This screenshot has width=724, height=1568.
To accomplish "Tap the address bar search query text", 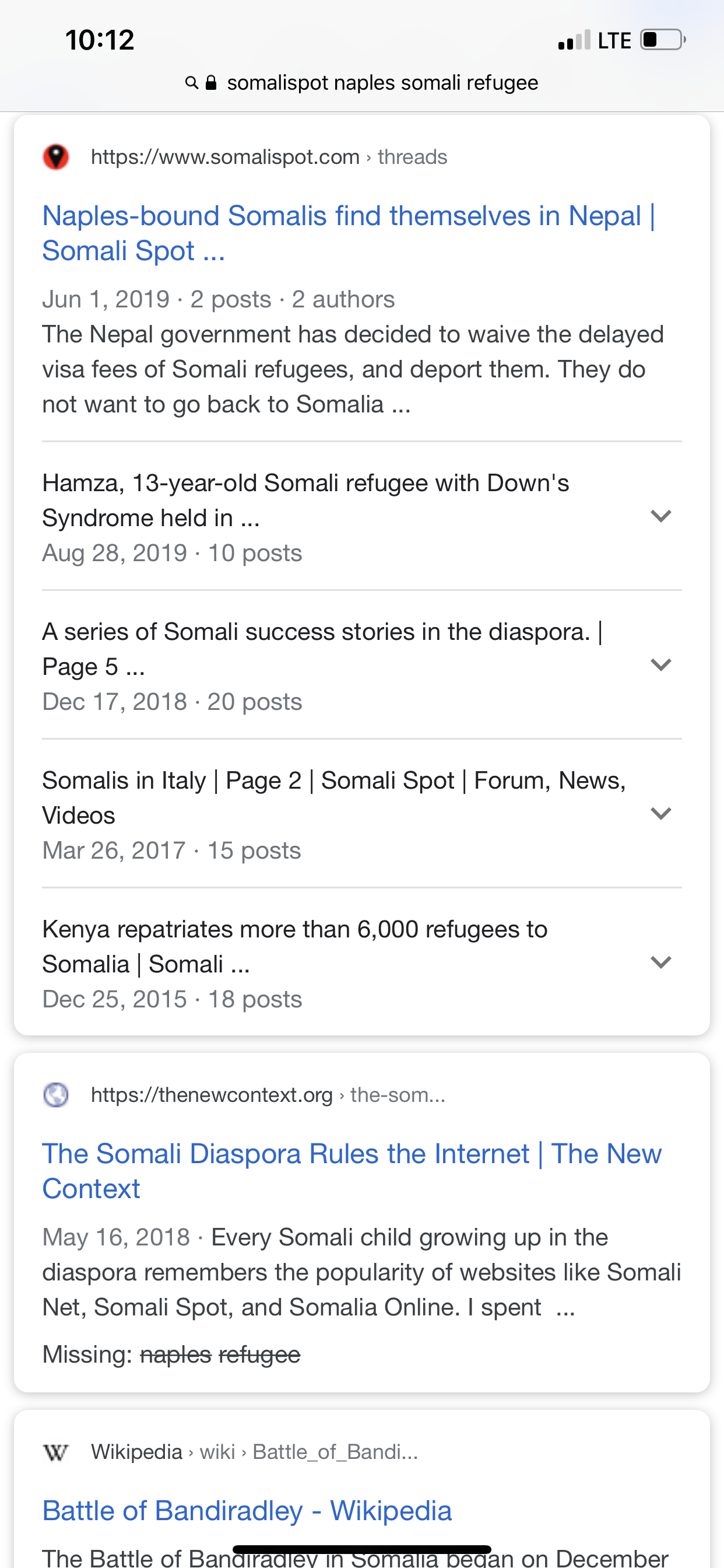I will point(382,83).
